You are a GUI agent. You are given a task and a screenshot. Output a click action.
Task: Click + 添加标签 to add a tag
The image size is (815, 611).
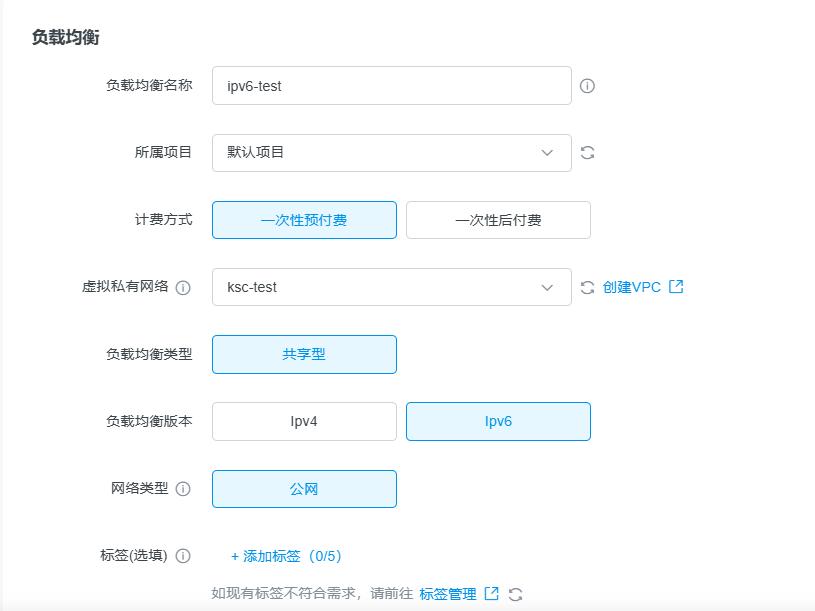[x=286, y=556]
